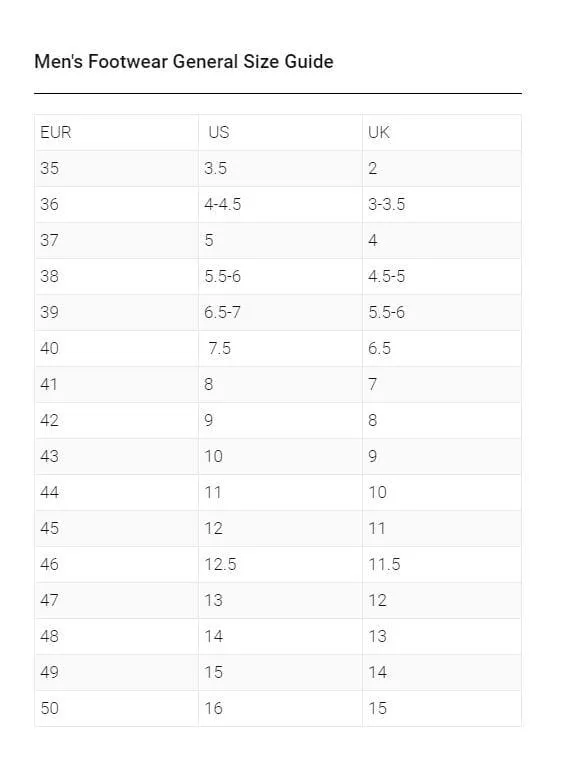Click EUR size 44 cell

pyautogui.click(x=116, y=492)
